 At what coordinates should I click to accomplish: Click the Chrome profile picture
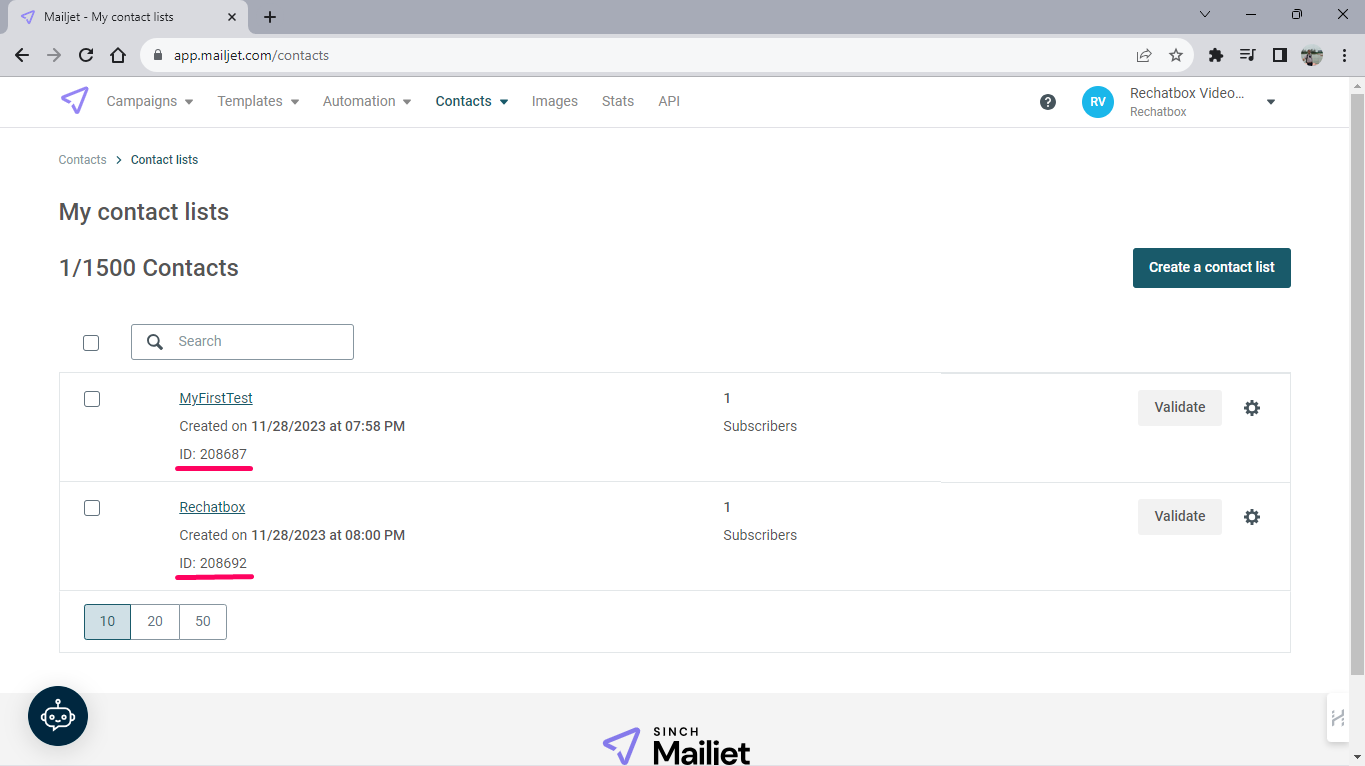pos(1312,55)
